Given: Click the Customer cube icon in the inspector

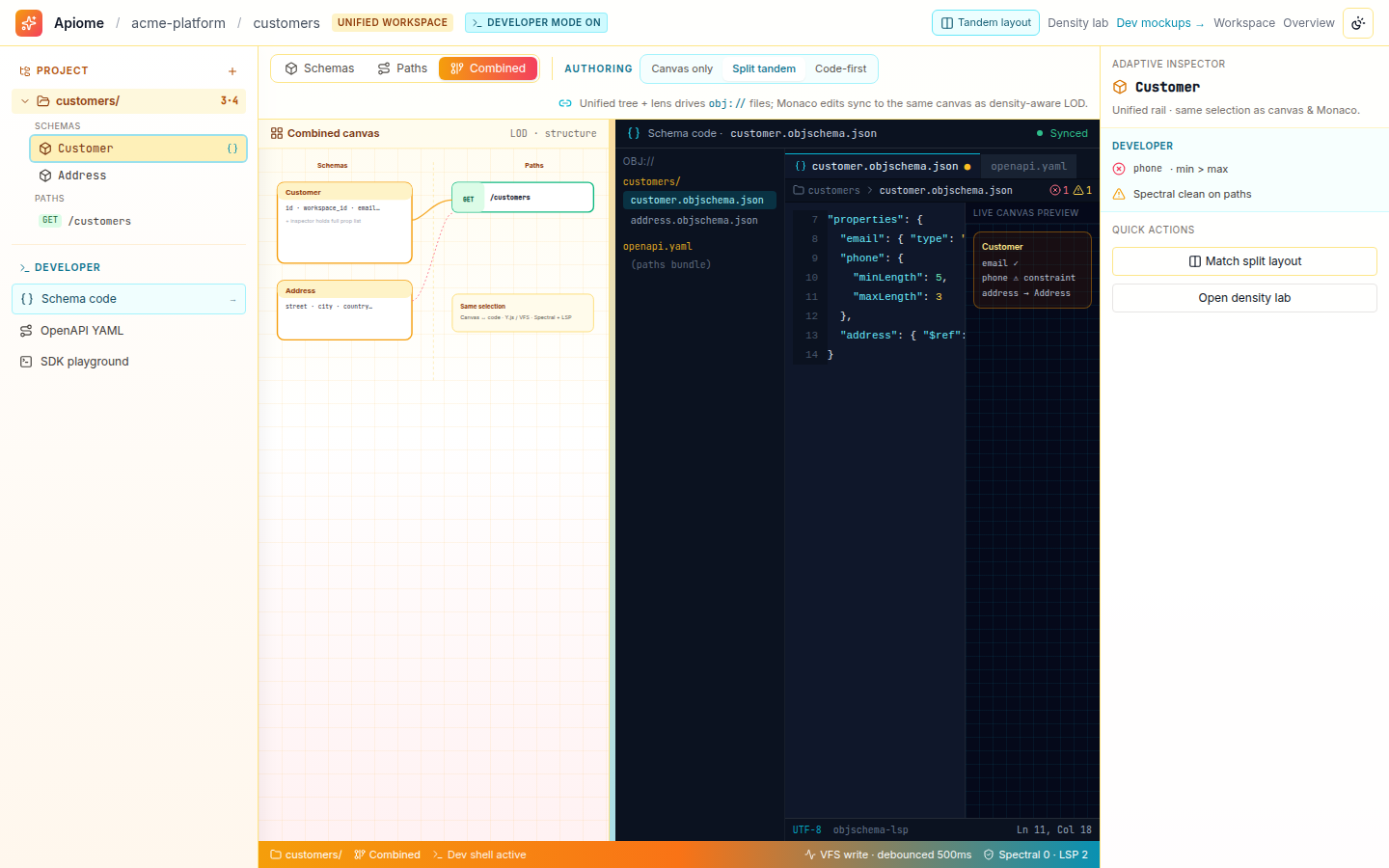Looking at the screenshot, I should tap(1120, 87).
